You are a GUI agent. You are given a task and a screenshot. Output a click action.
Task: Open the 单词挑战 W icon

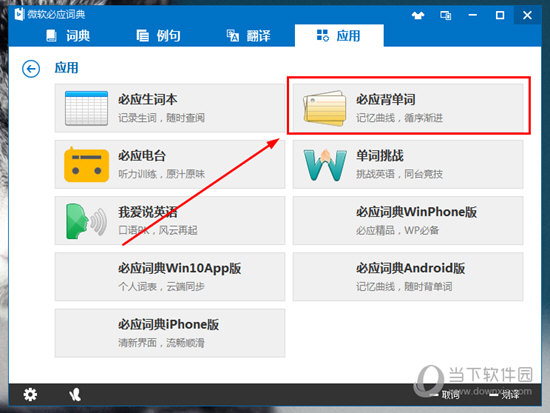[325, 165]
